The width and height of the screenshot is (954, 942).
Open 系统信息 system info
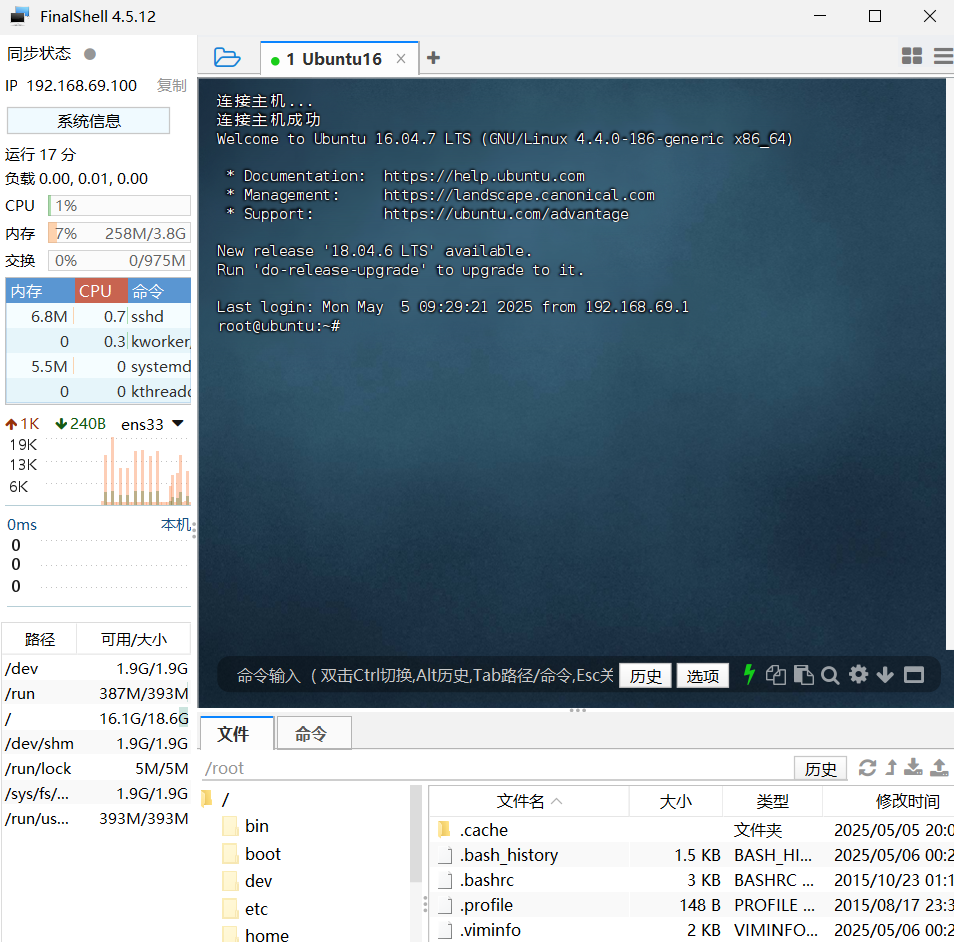pyautogui.click(x=88, y=120)
